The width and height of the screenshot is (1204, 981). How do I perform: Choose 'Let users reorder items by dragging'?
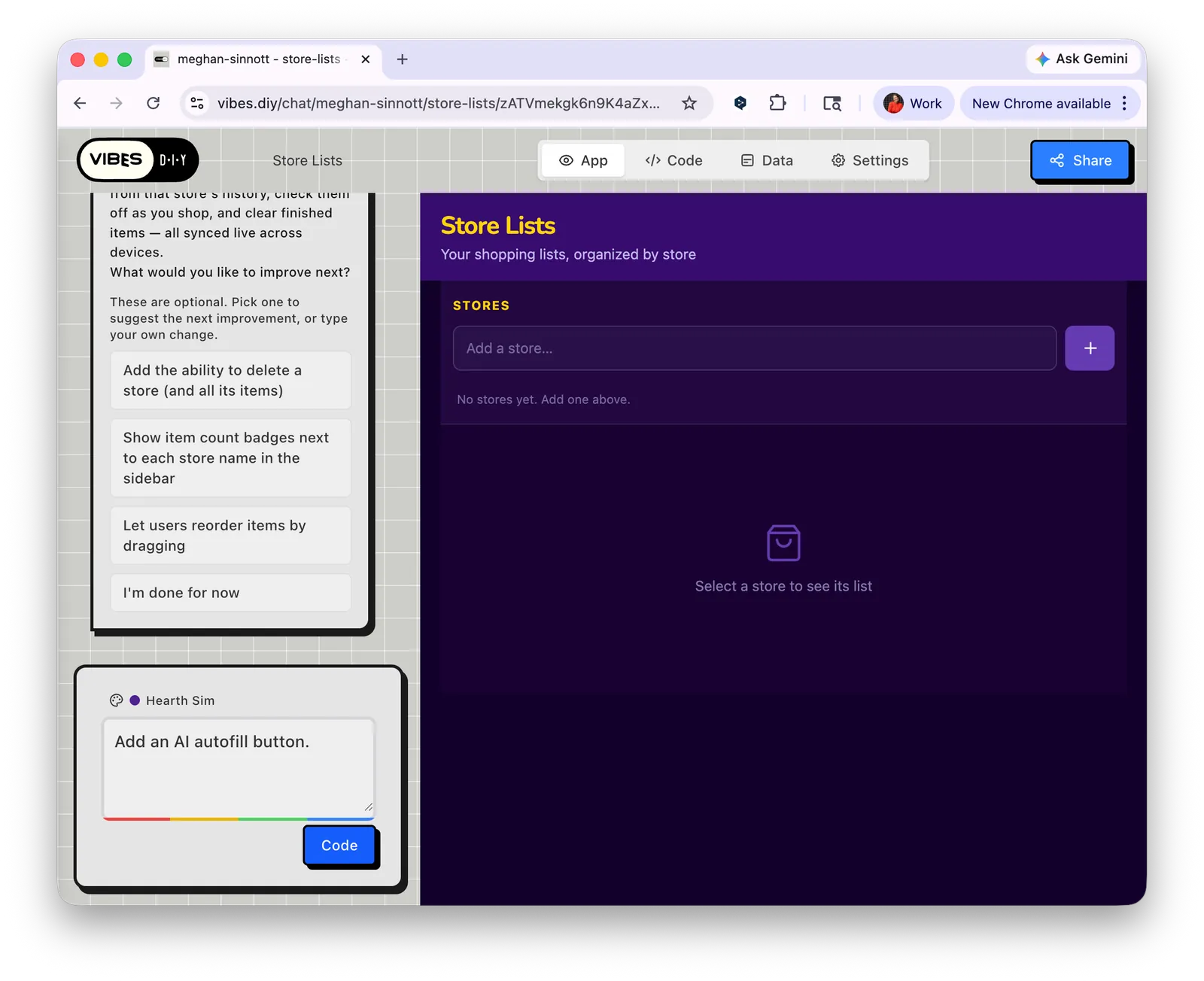click(x=230, y=536)
